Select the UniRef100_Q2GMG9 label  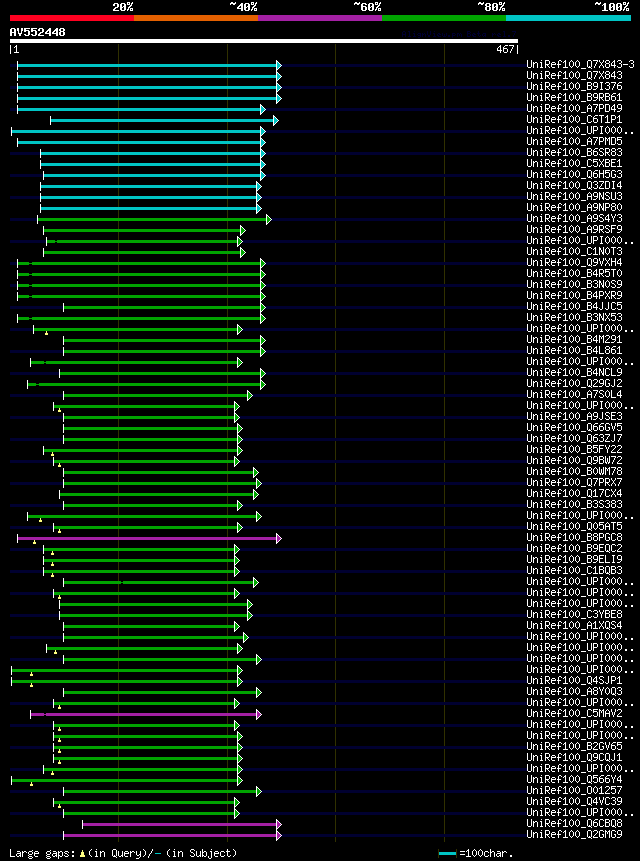[575, 834]
